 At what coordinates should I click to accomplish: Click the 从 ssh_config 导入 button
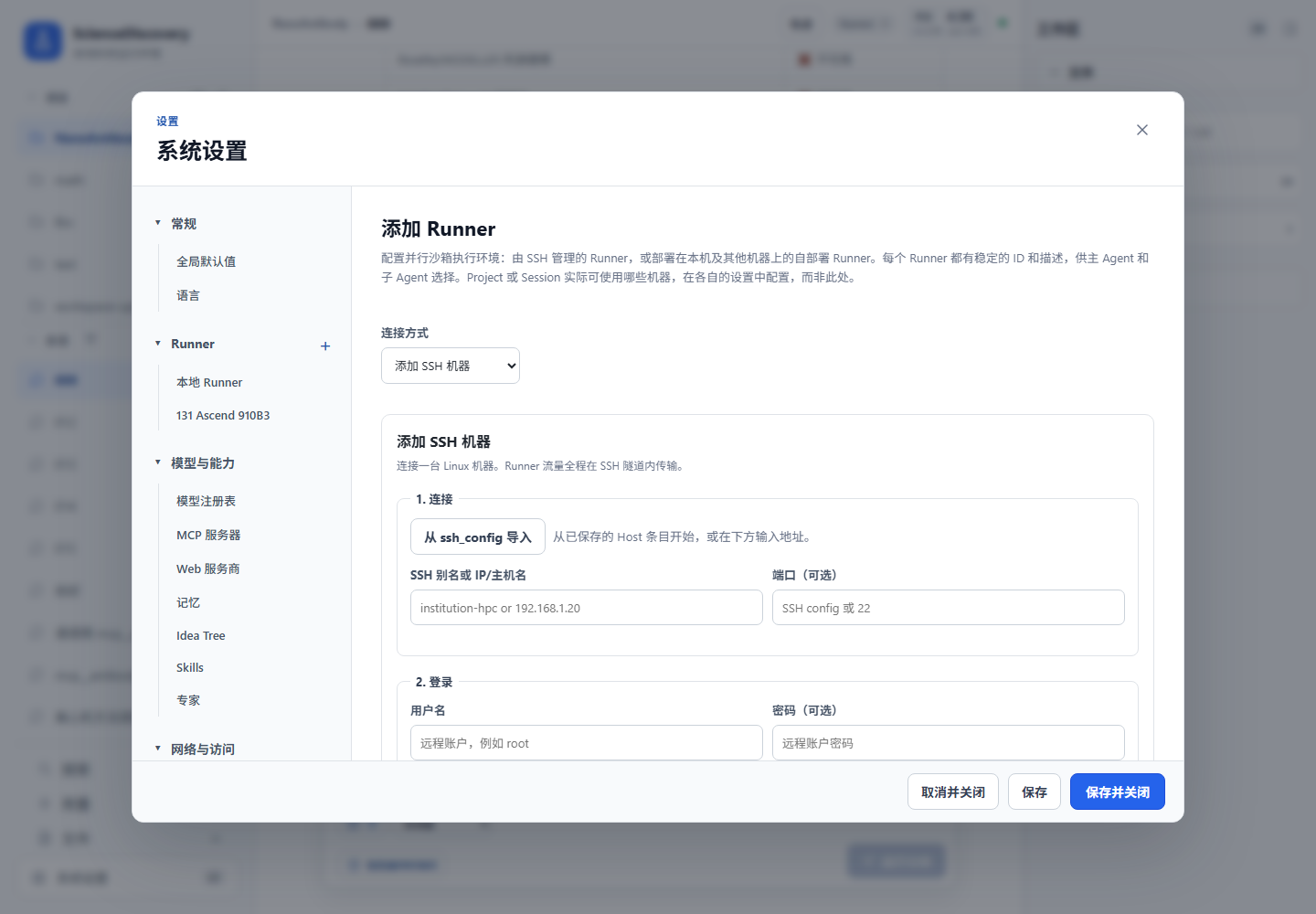coord(478,537)
